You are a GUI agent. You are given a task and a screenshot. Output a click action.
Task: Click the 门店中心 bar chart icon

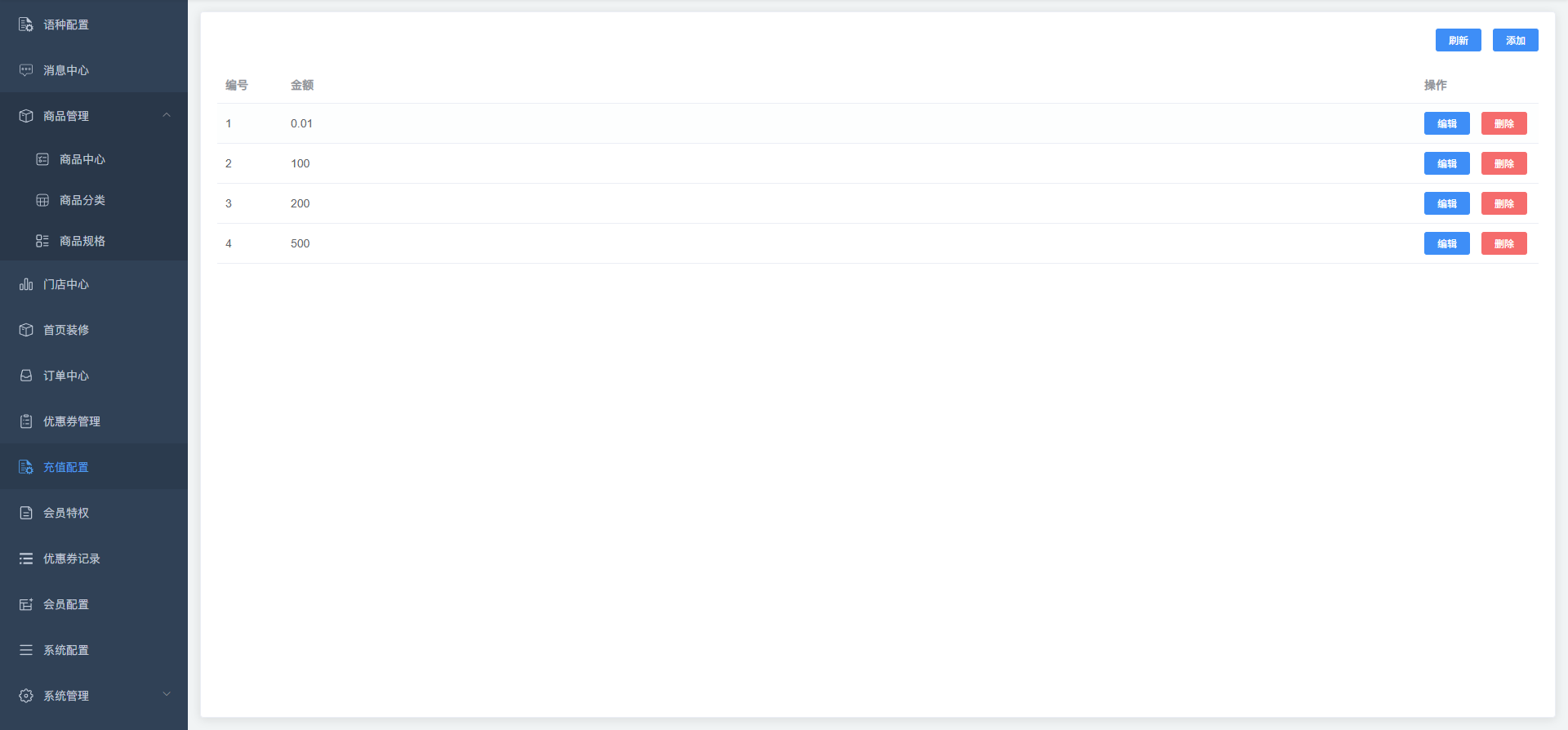tap(26, 284)
